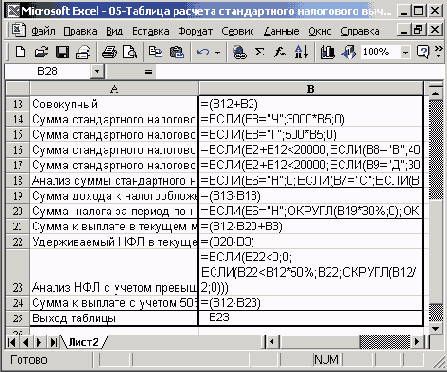Click the column B header
This screenshot has height=372, width=447.
pyautogui.click(x=311, y=89)
